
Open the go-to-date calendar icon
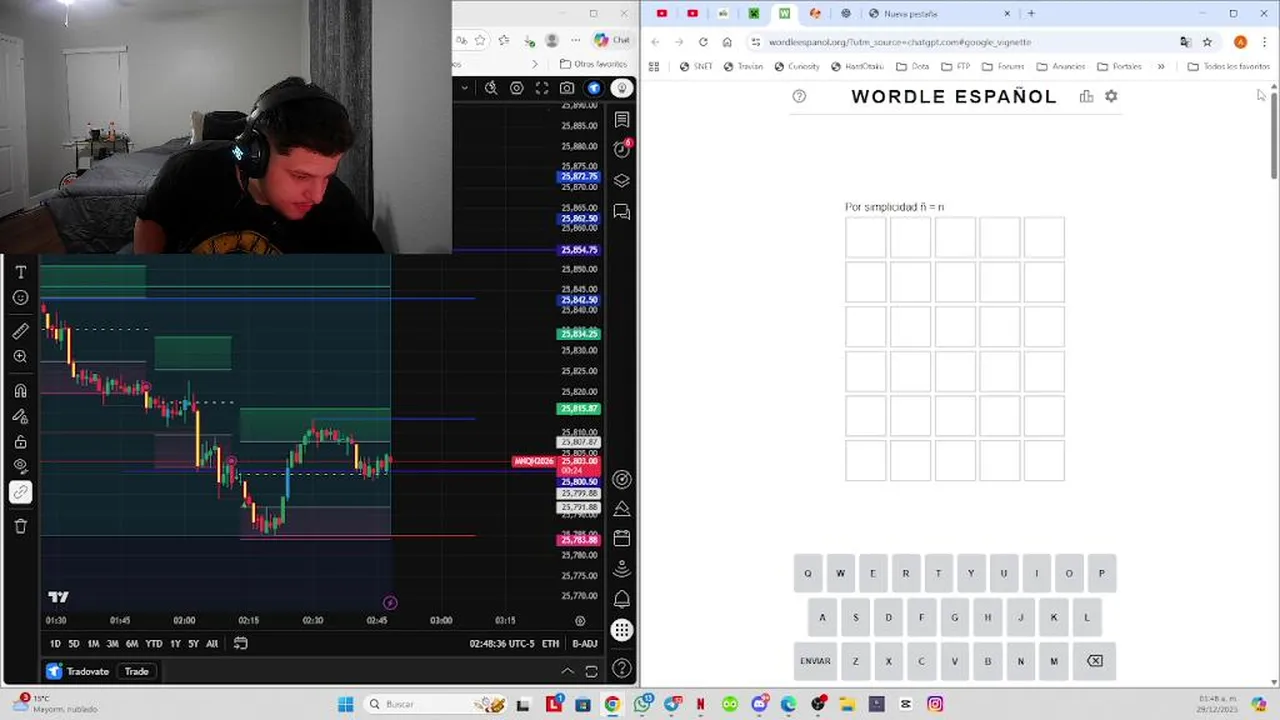pos(241,644)
